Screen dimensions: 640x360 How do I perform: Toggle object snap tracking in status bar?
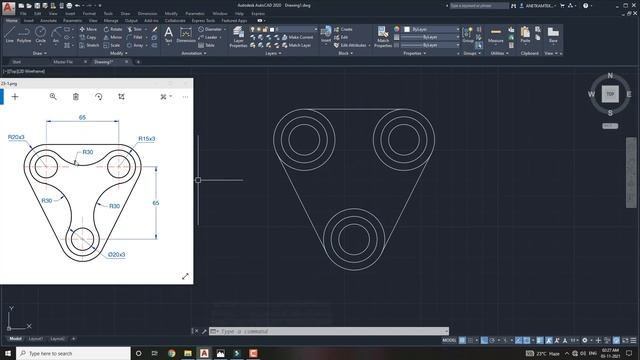(518, 340)
